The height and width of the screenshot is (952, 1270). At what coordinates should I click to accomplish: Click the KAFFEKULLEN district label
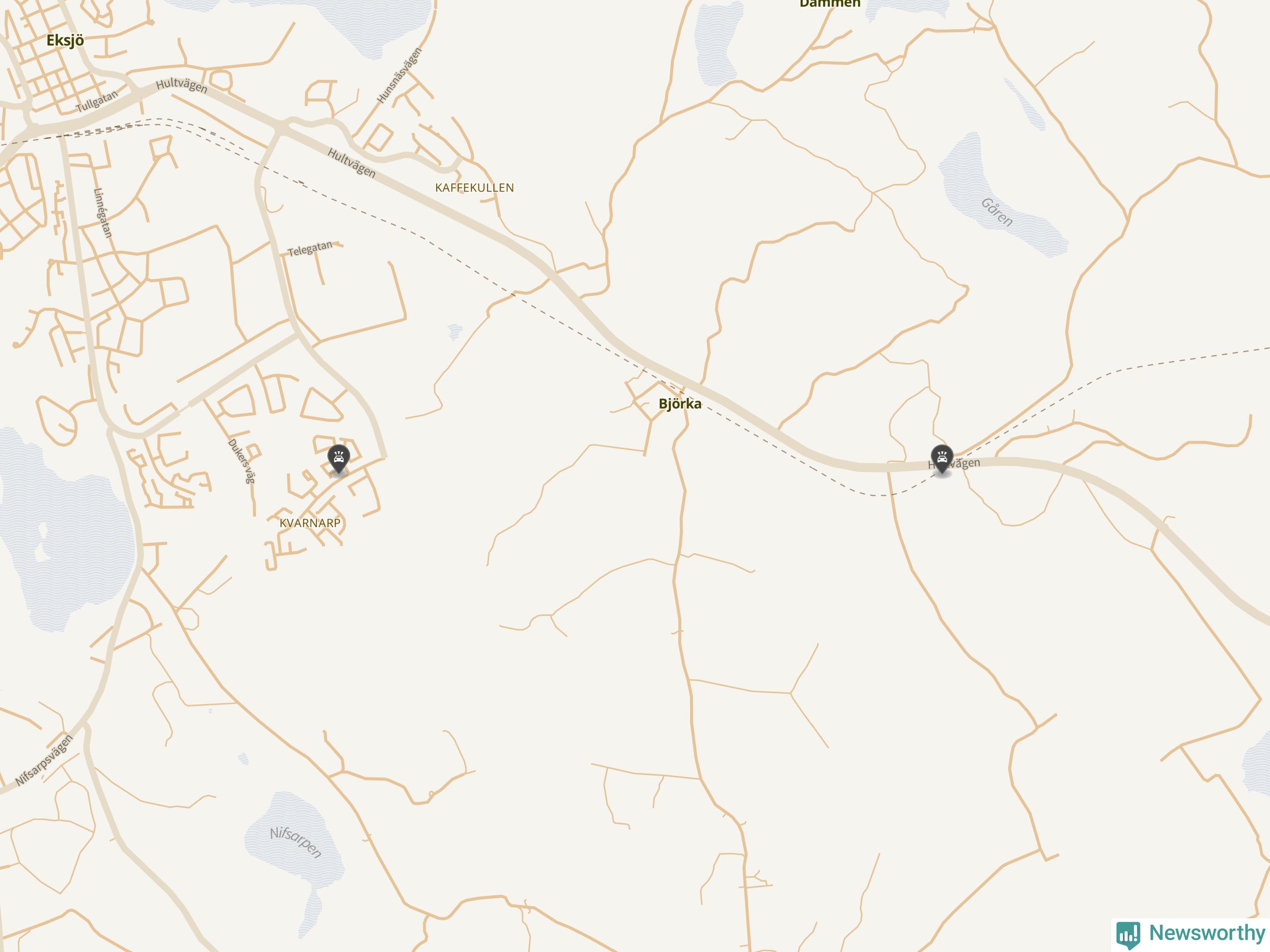coord(474,187)
